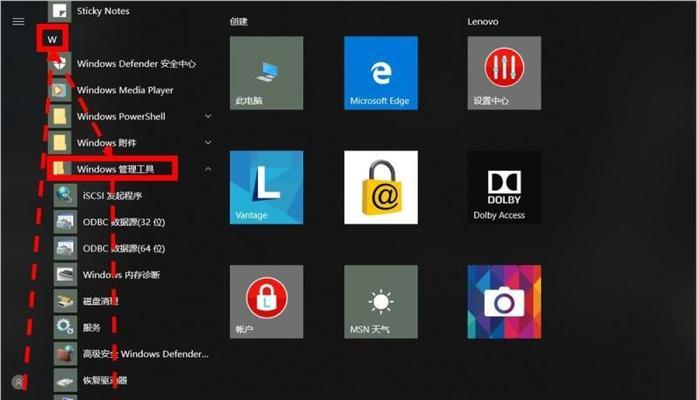Expand the Windows 附件 folder chevron
This screenshot has height=400, width=697.
[208, 143]
